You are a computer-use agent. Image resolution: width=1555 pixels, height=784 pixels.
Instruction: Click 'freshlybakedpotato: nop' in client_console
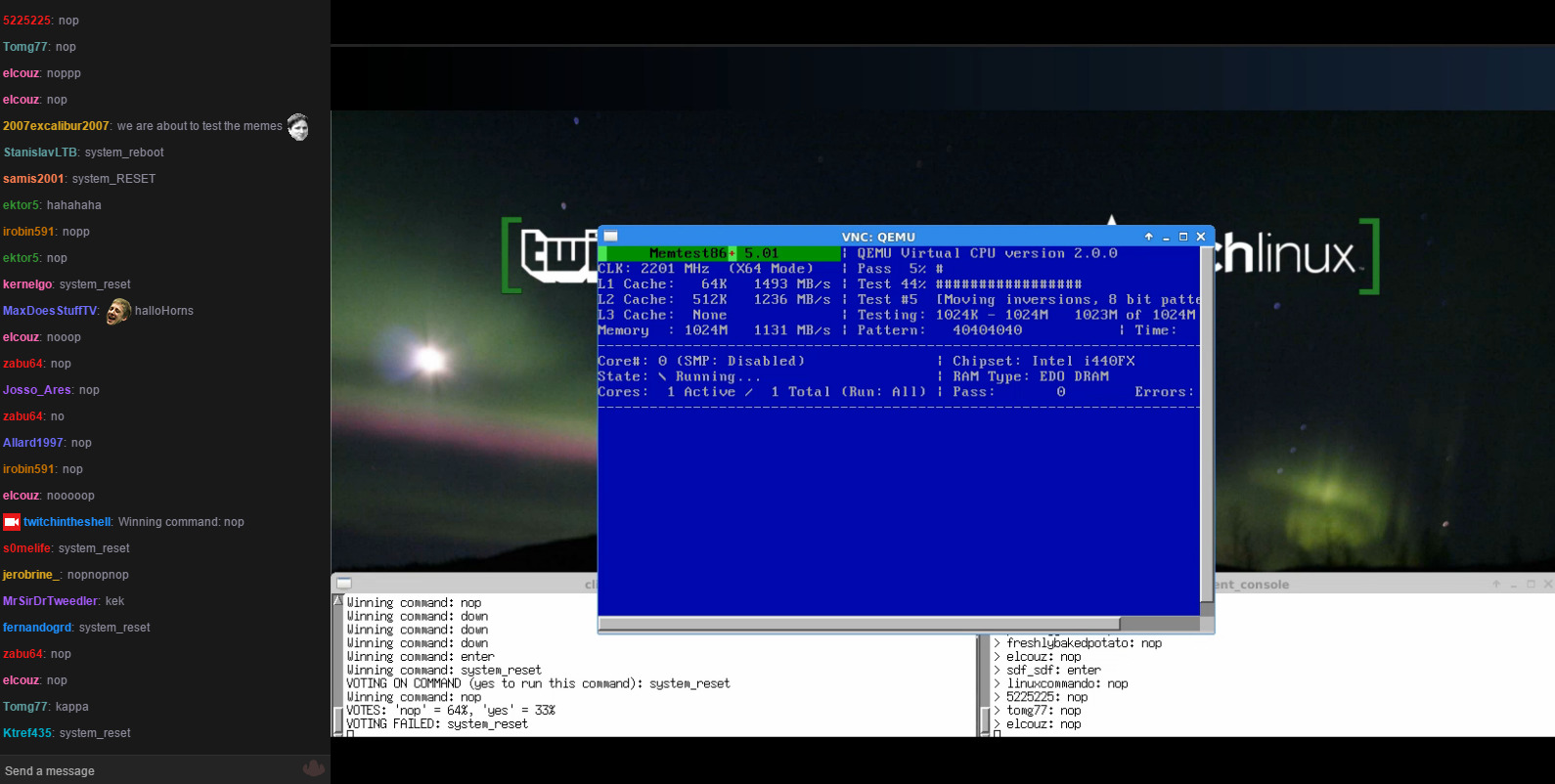pos(1085,643)
